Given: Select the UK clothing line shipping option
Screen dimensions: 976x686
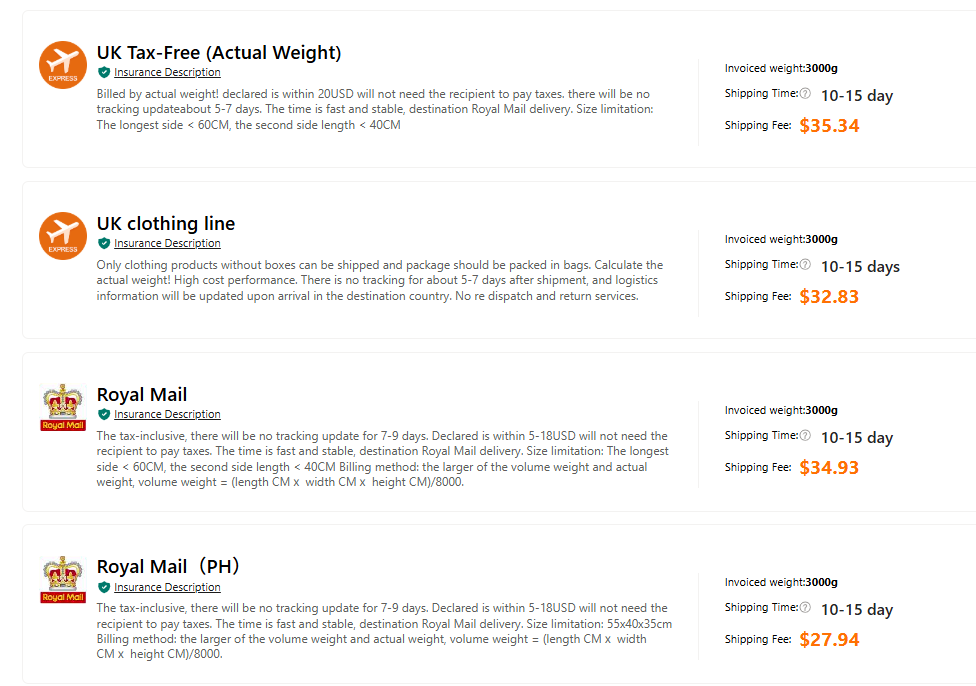Looking at the screenshot, I should [x=166, y=223].
